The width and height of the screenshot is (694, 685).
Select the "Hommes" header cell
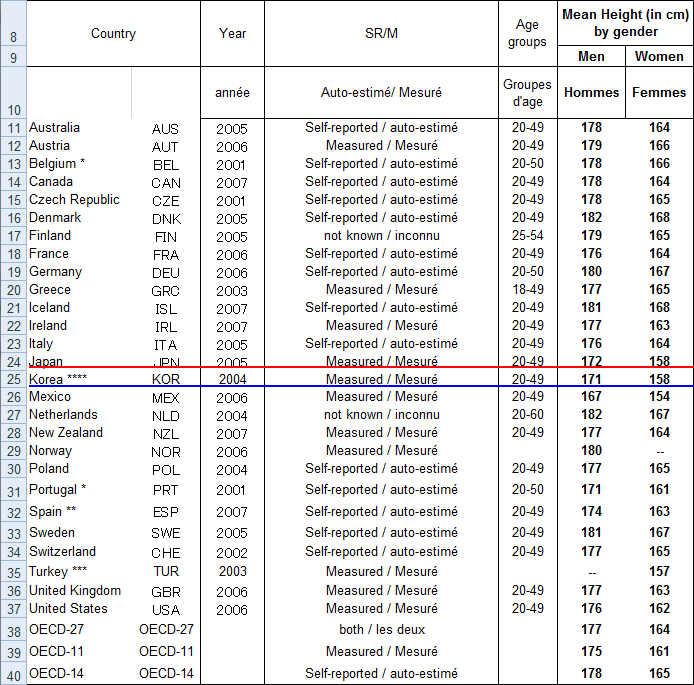point(592,93)
